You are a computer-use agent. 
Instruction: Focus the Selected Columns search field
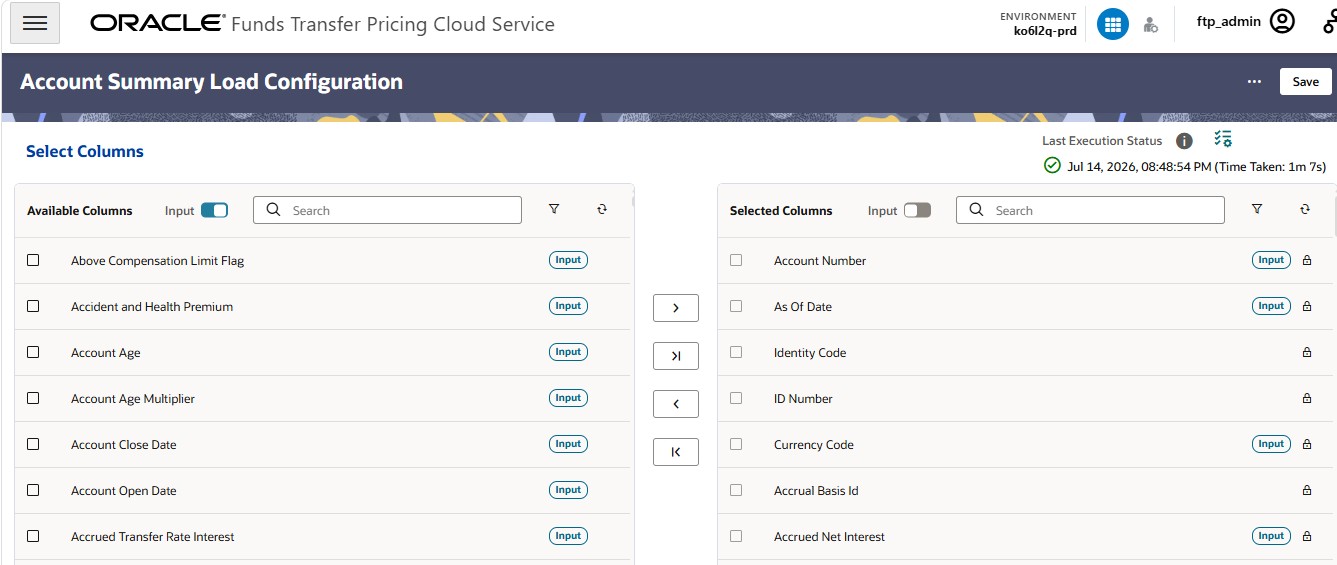pos(1091,210)
